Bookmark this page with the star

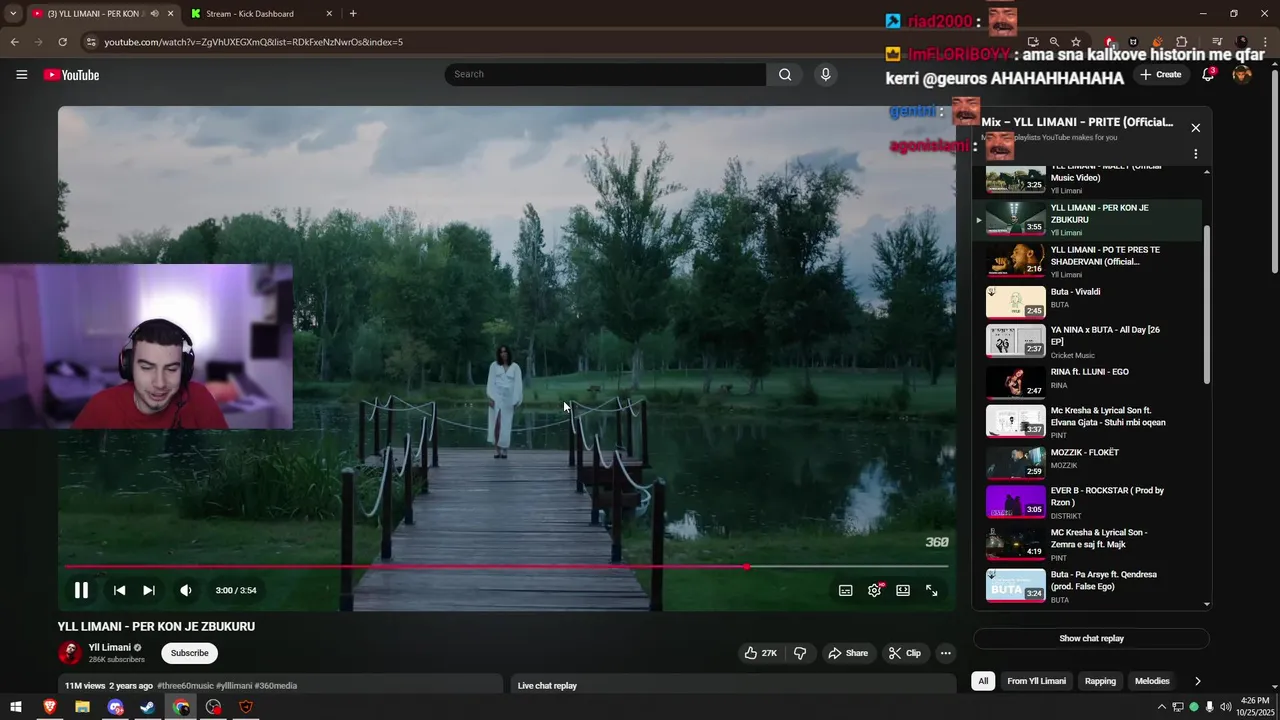tap(1076, 42)
